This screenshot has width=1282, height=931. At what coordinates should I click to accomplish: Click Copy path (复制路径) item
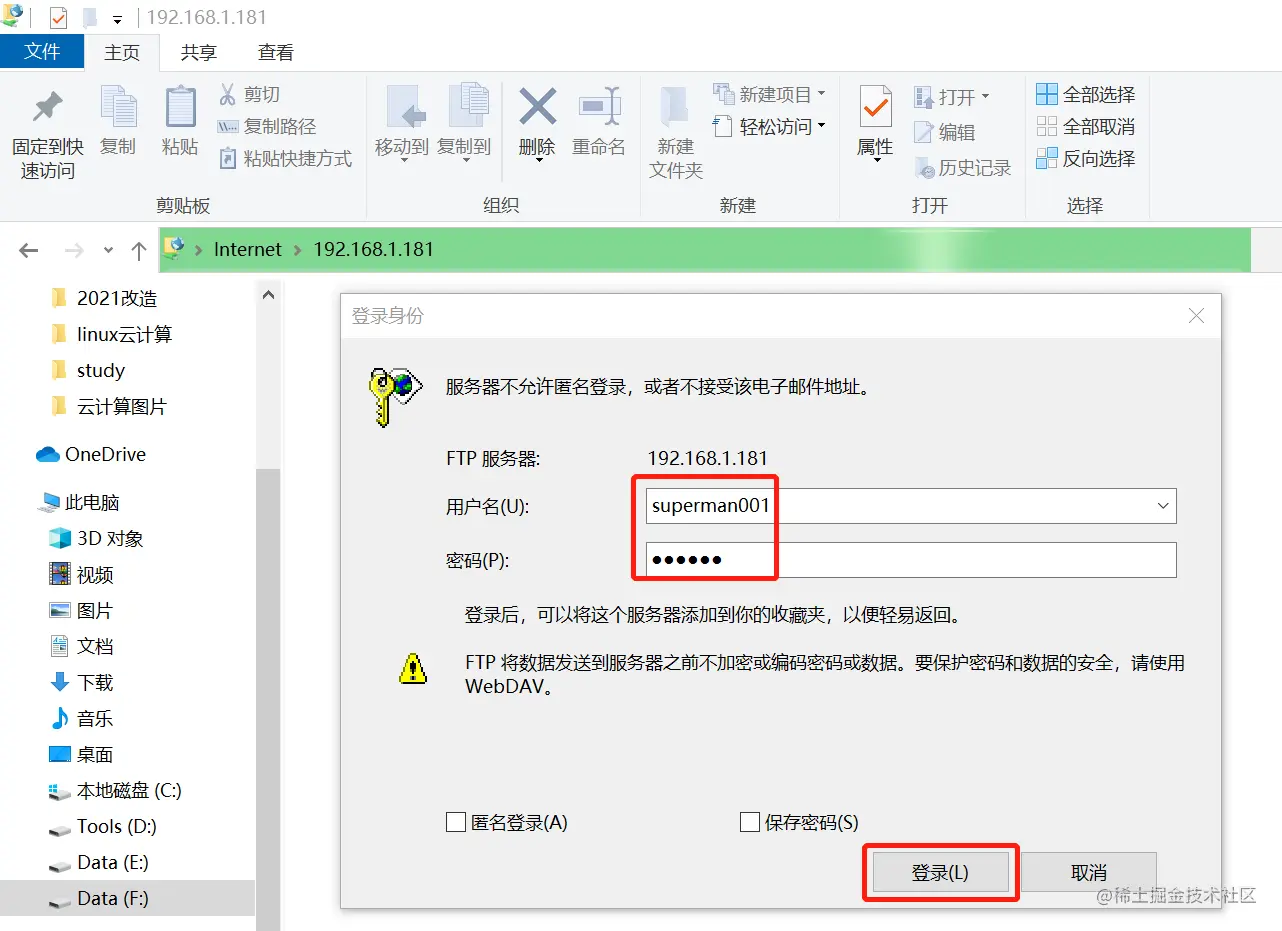tap(266, 126)
